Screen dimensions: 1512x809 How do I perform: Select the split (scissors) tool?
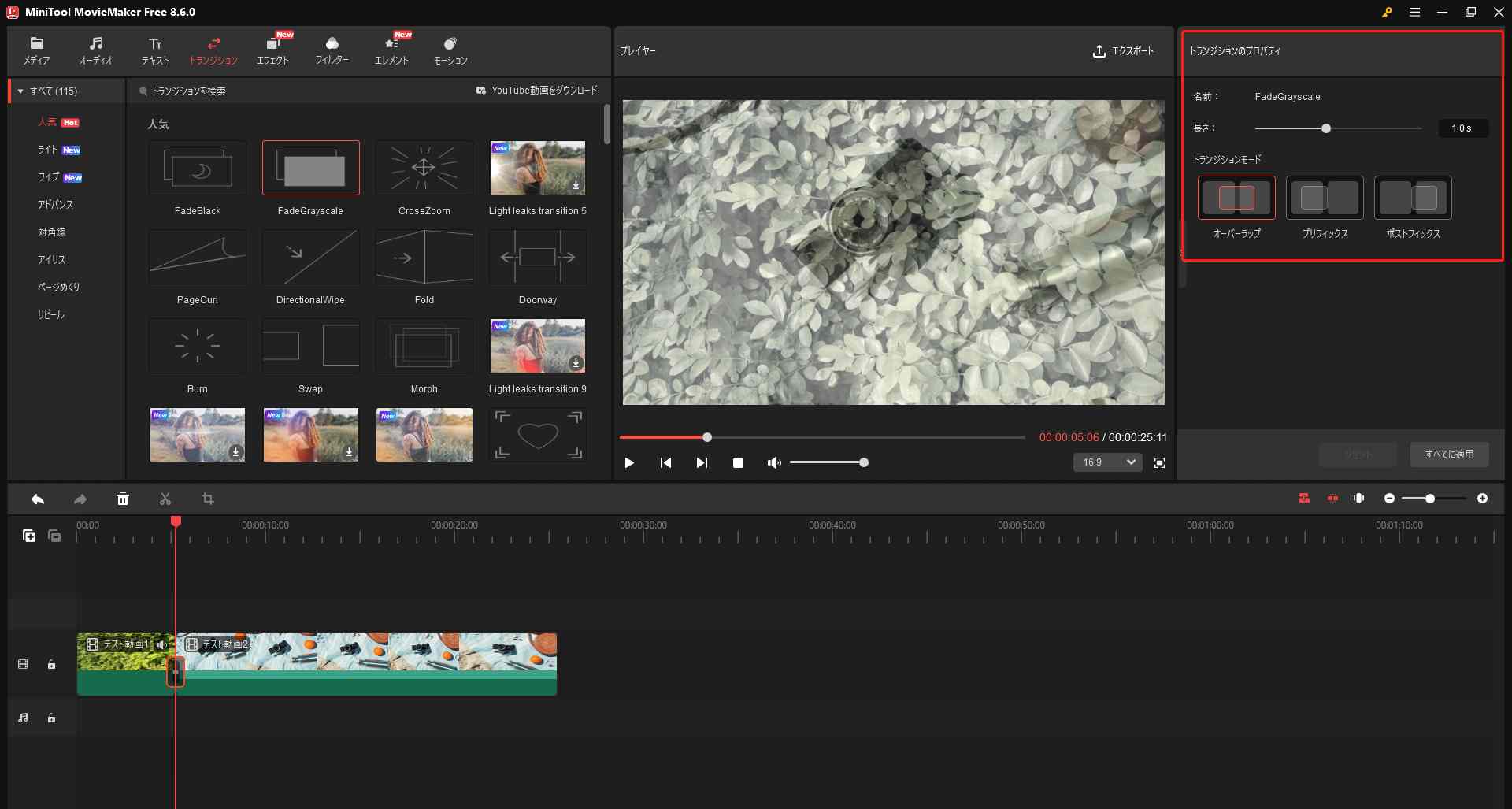click(165, 499)
